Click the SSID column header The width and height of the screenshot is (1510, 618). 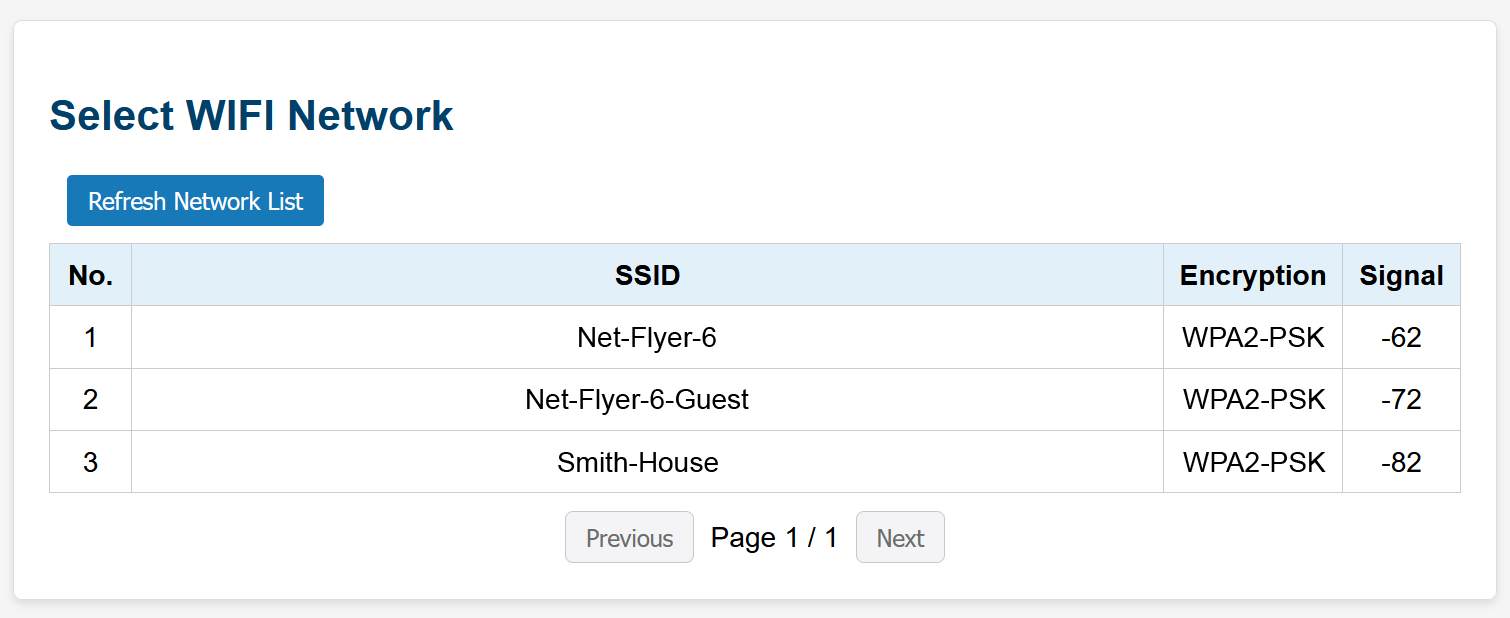tap(647, 275)
